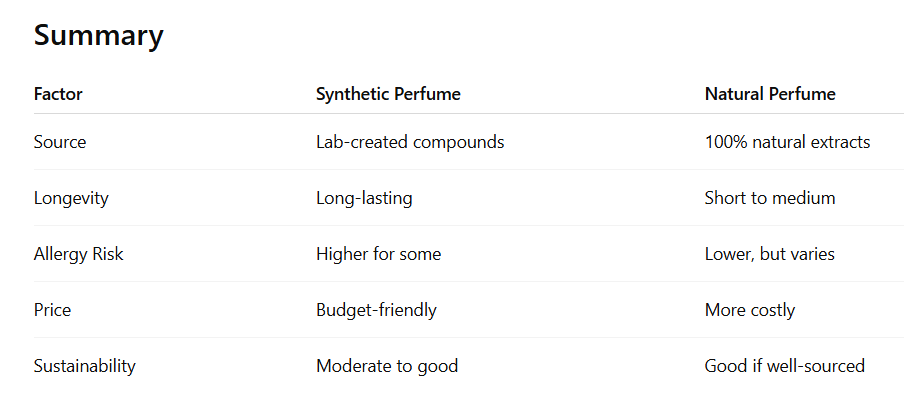Click the Higher for some cell
The image size is (904, 405).
point(378,254)
